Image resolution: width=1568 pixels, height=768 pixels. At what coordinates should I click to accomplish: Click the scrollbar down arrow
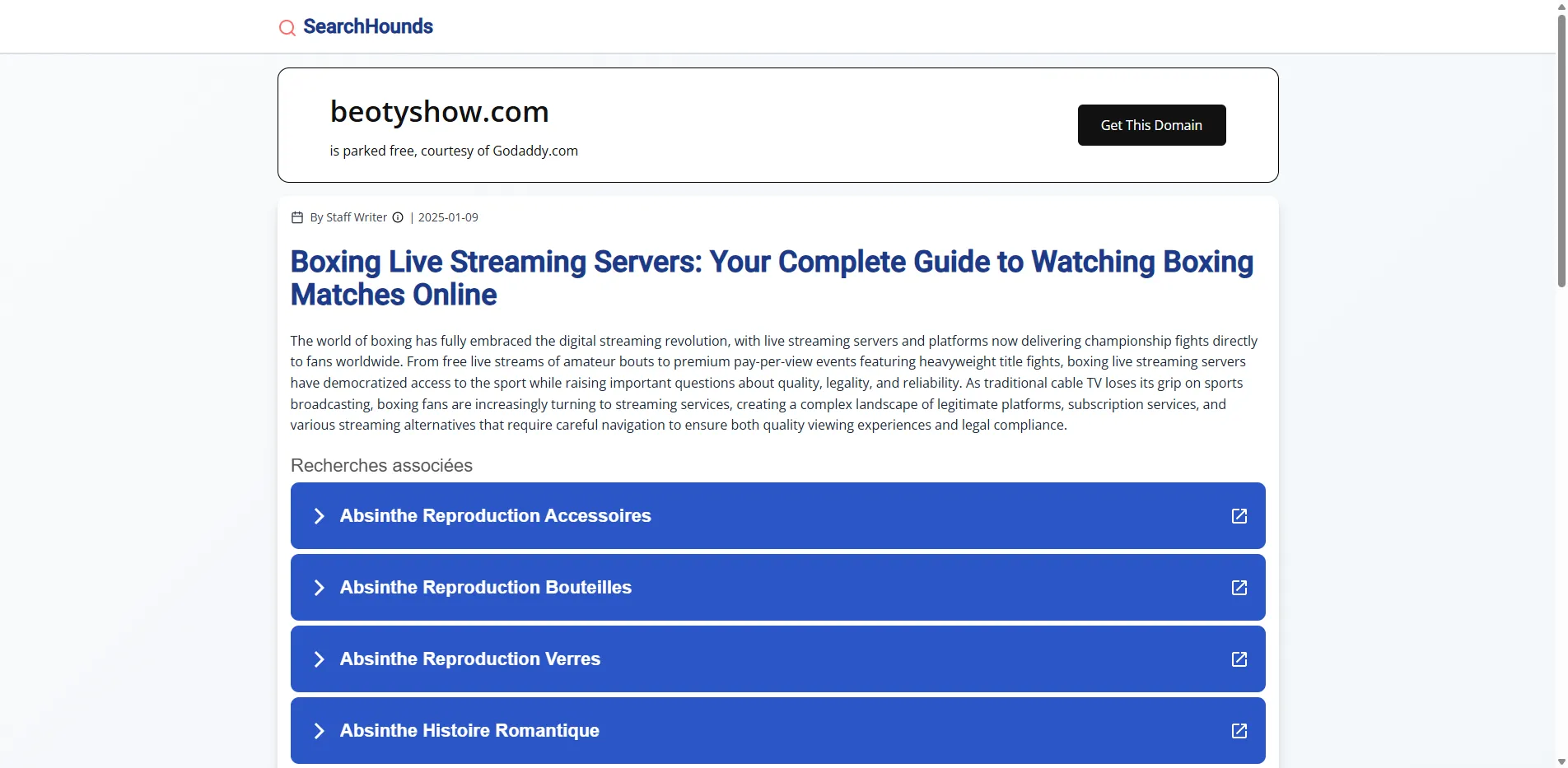(x=1561, y=761)
